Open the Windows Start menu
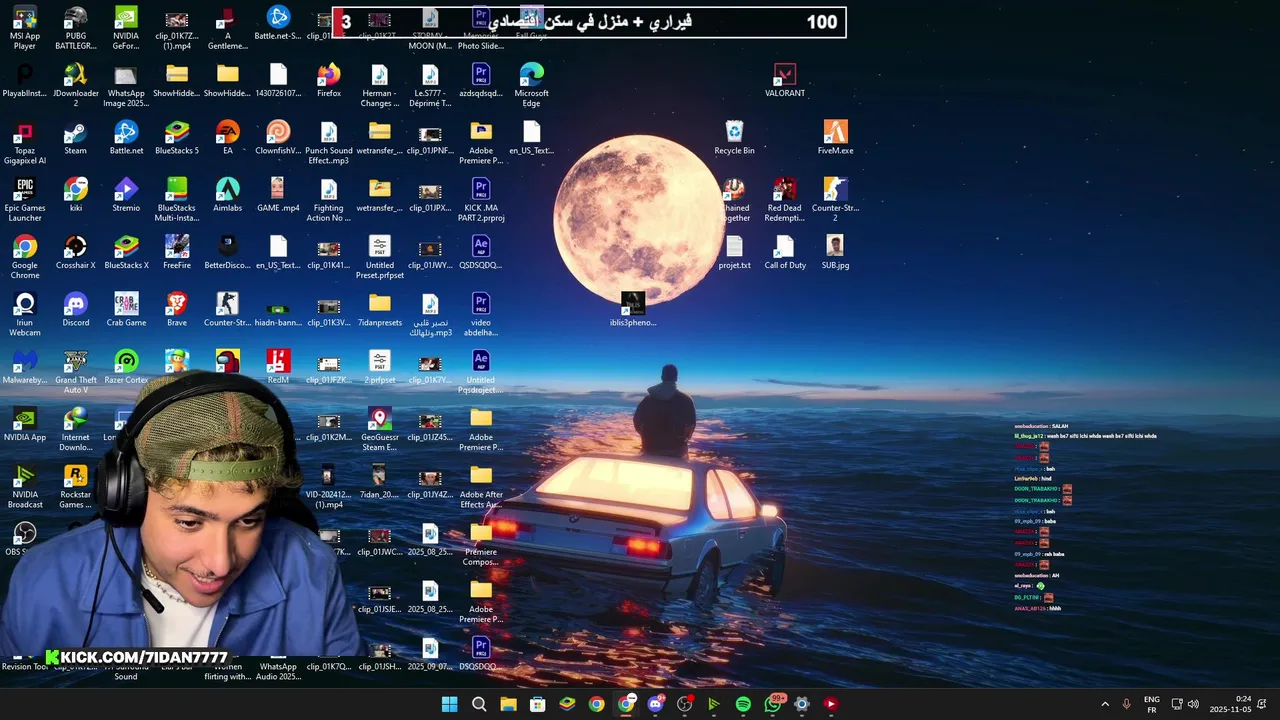1280x720 pixels. pyautogui.click(x=450, y=704)
